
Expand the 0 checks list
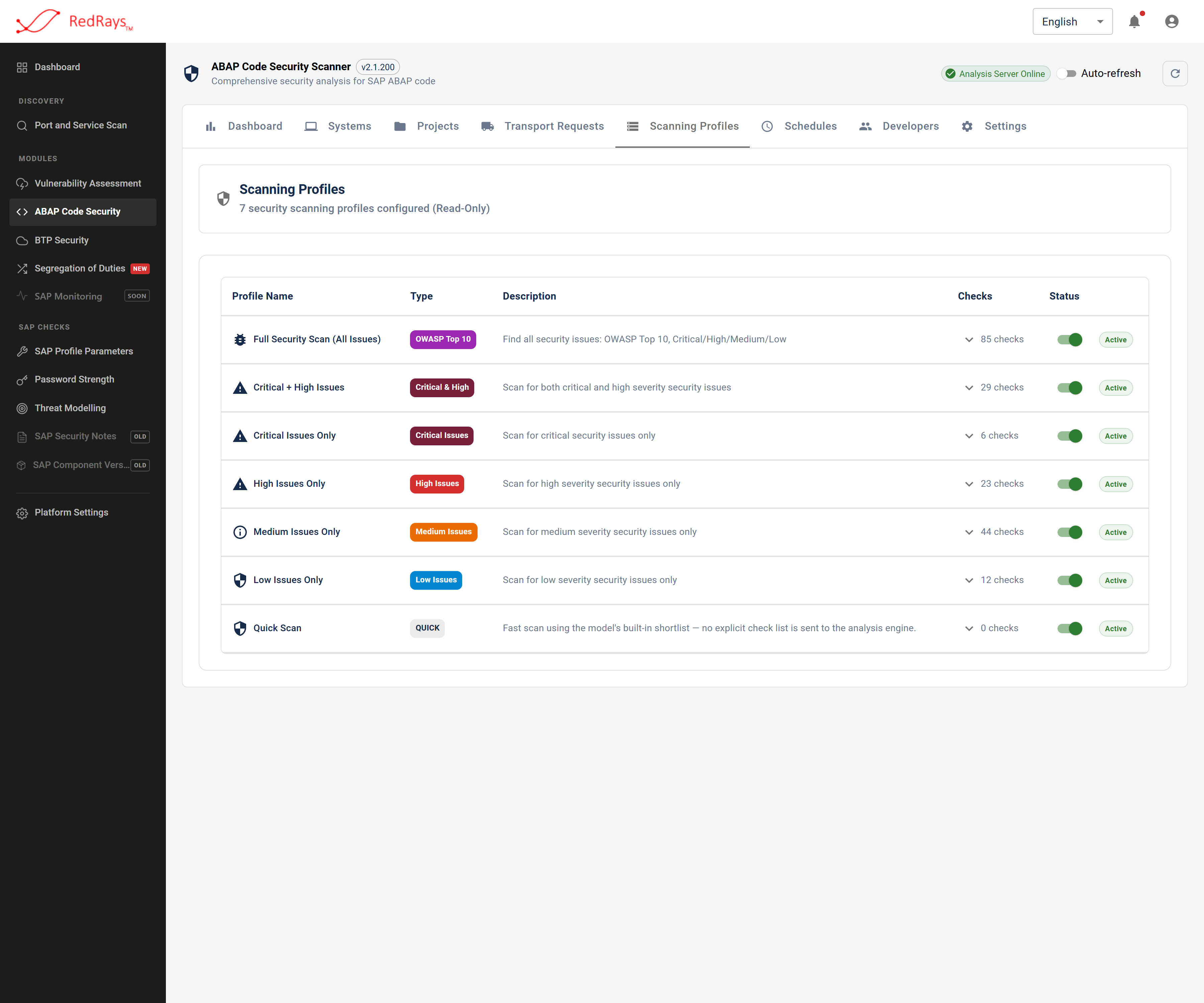pos(969,628)
